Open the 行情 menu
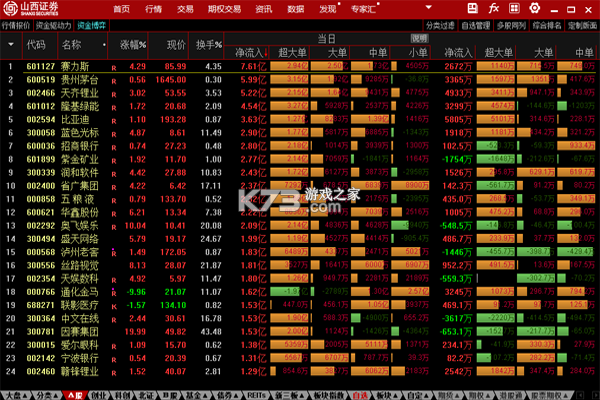600x400 pixels. pos(153,9)
